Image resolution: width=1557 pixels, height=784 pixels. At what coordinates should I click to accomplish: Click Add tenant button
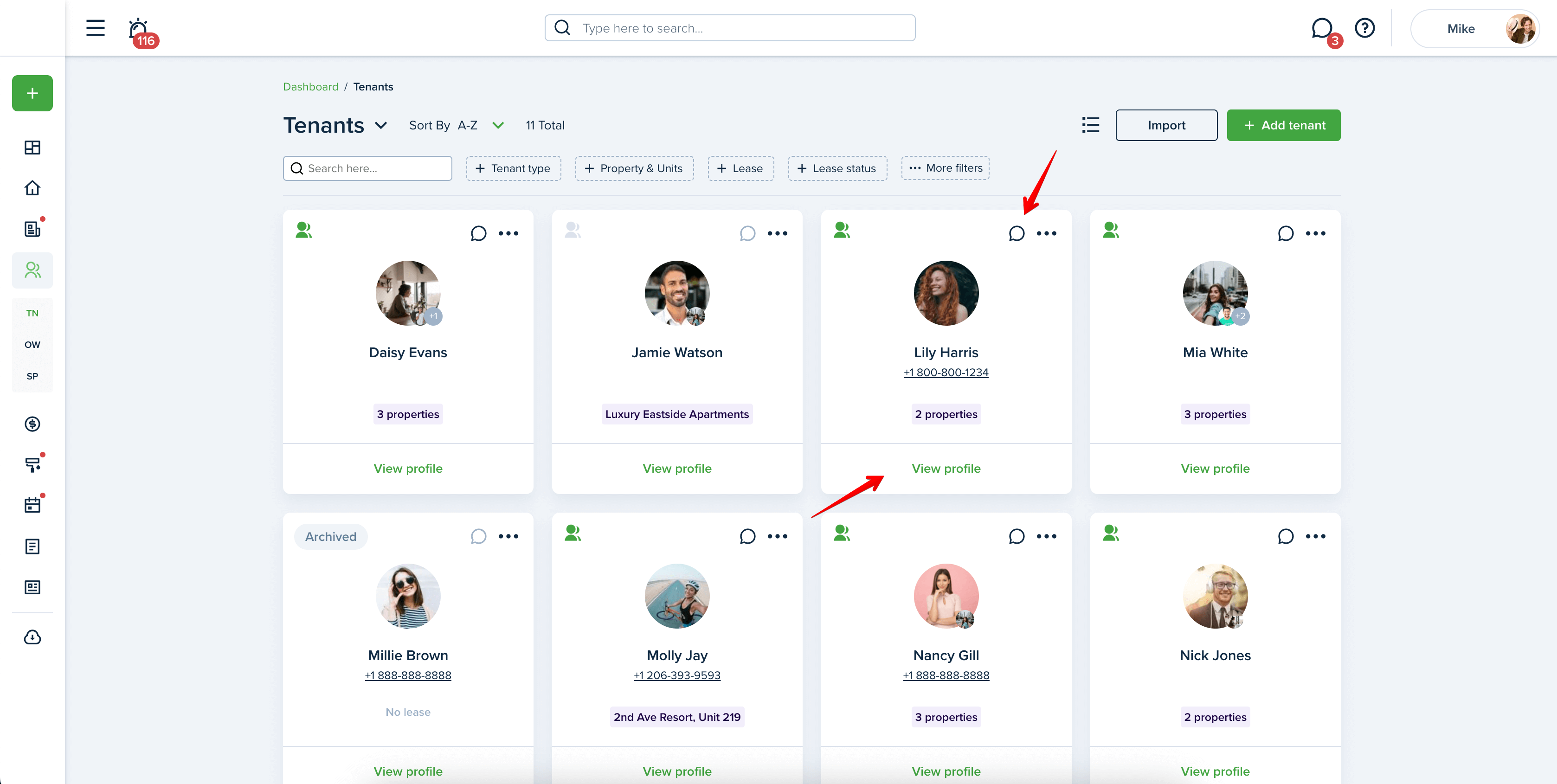click(1283, 125)
